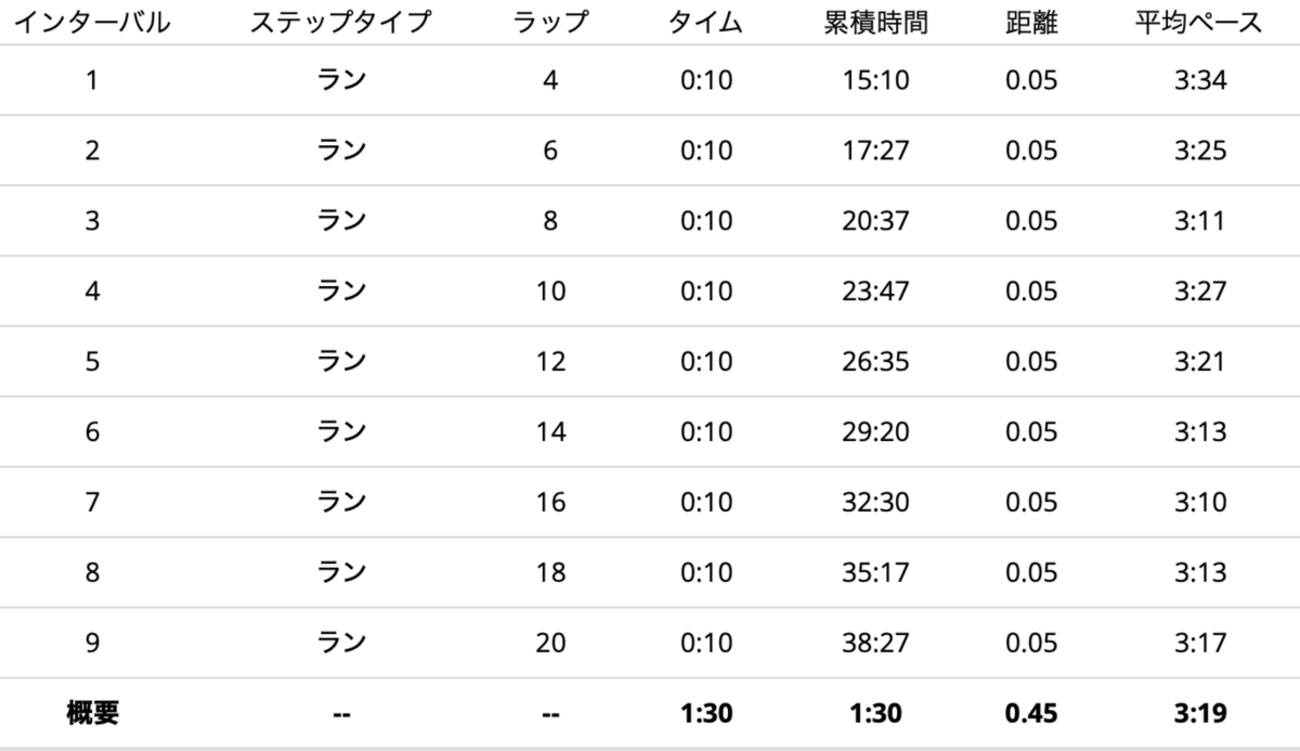Select the 26:35 cumulative time cell
Viewport: 1300px width, 751px height.
[x=875, y=361]
